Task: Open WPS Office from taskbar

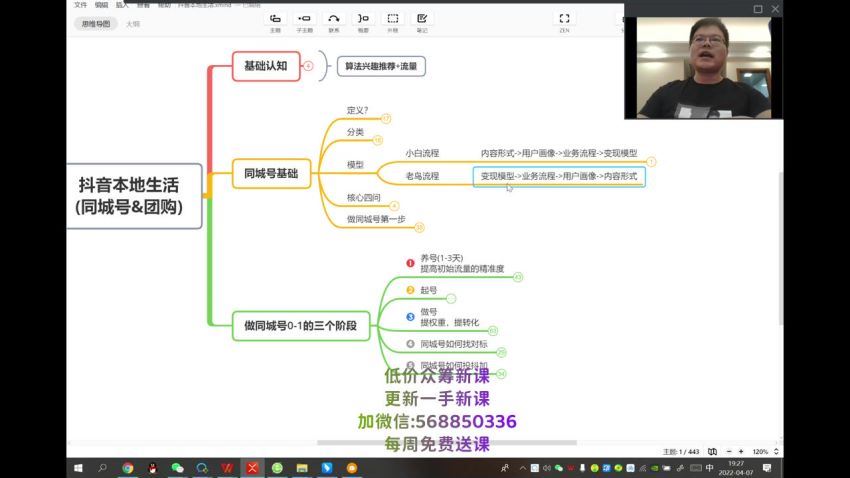Action: coord(227,468)
